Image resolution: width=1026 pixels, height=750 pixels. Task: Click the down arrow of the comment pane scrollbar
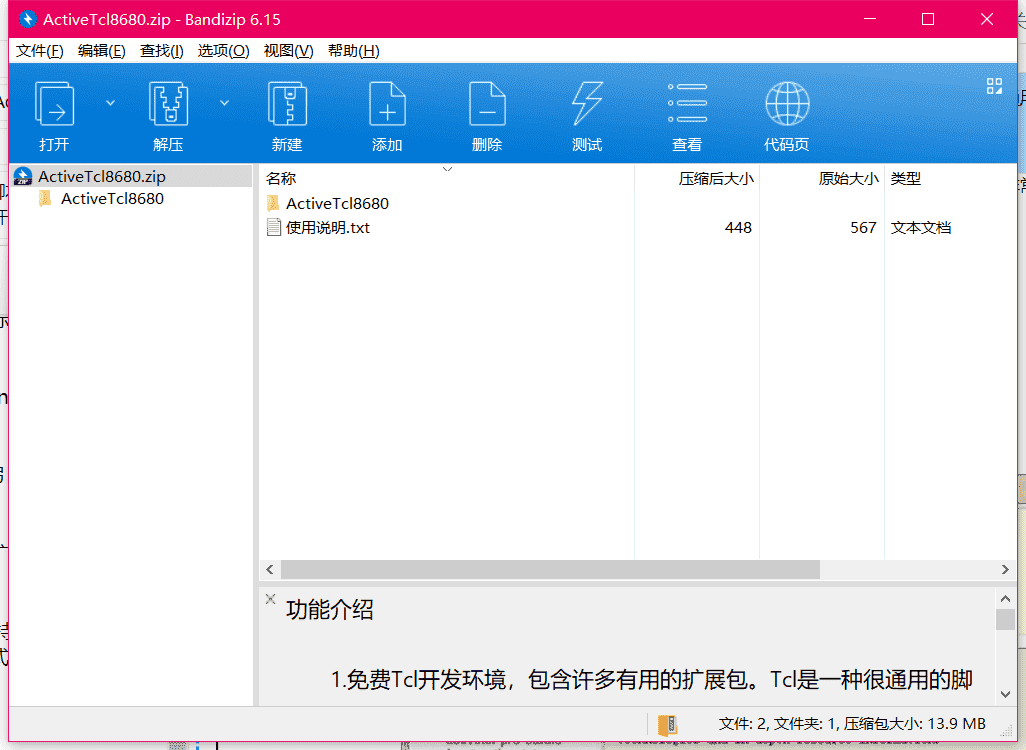[1006, 694]
